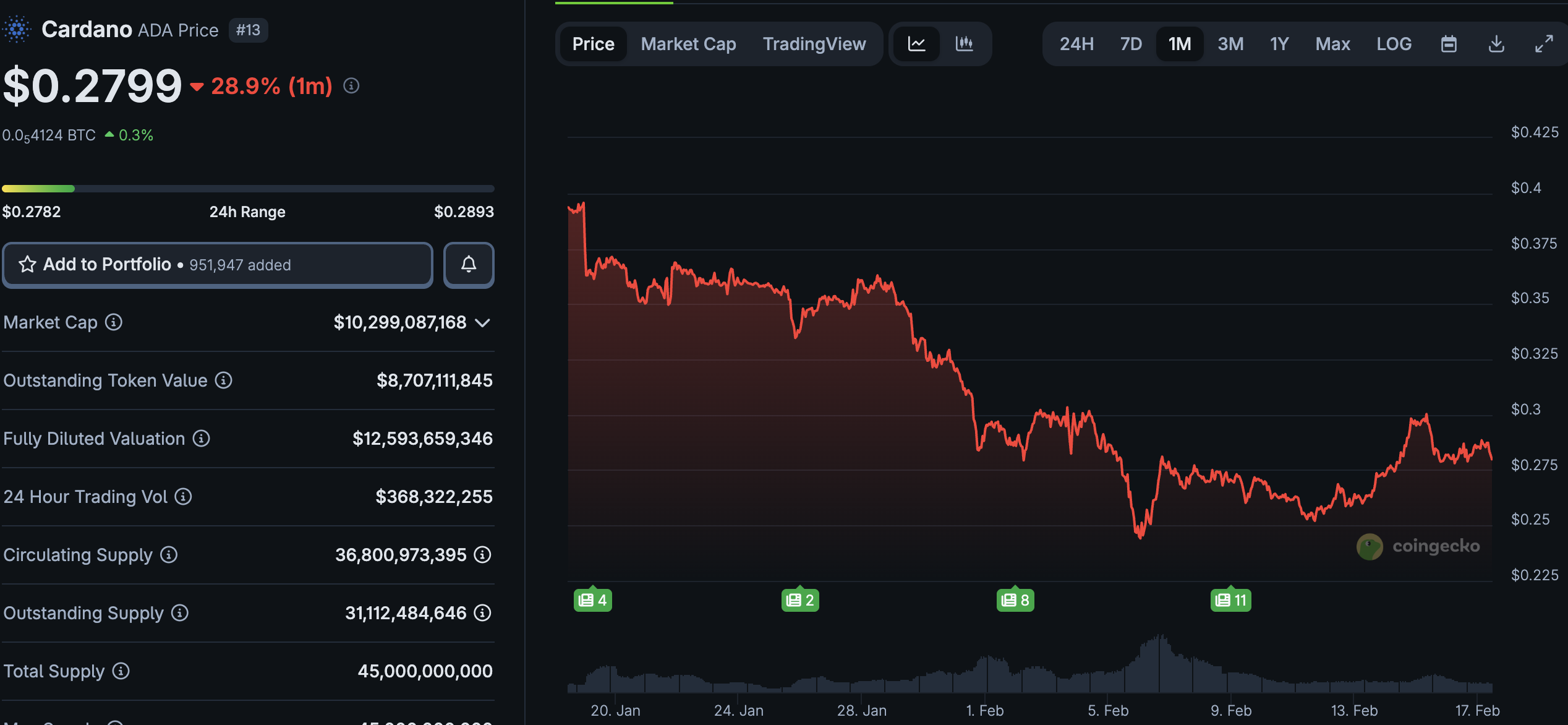Click the #13 rank badge
This screenshot has width=1568, height=725.
[x=248, y=30]
